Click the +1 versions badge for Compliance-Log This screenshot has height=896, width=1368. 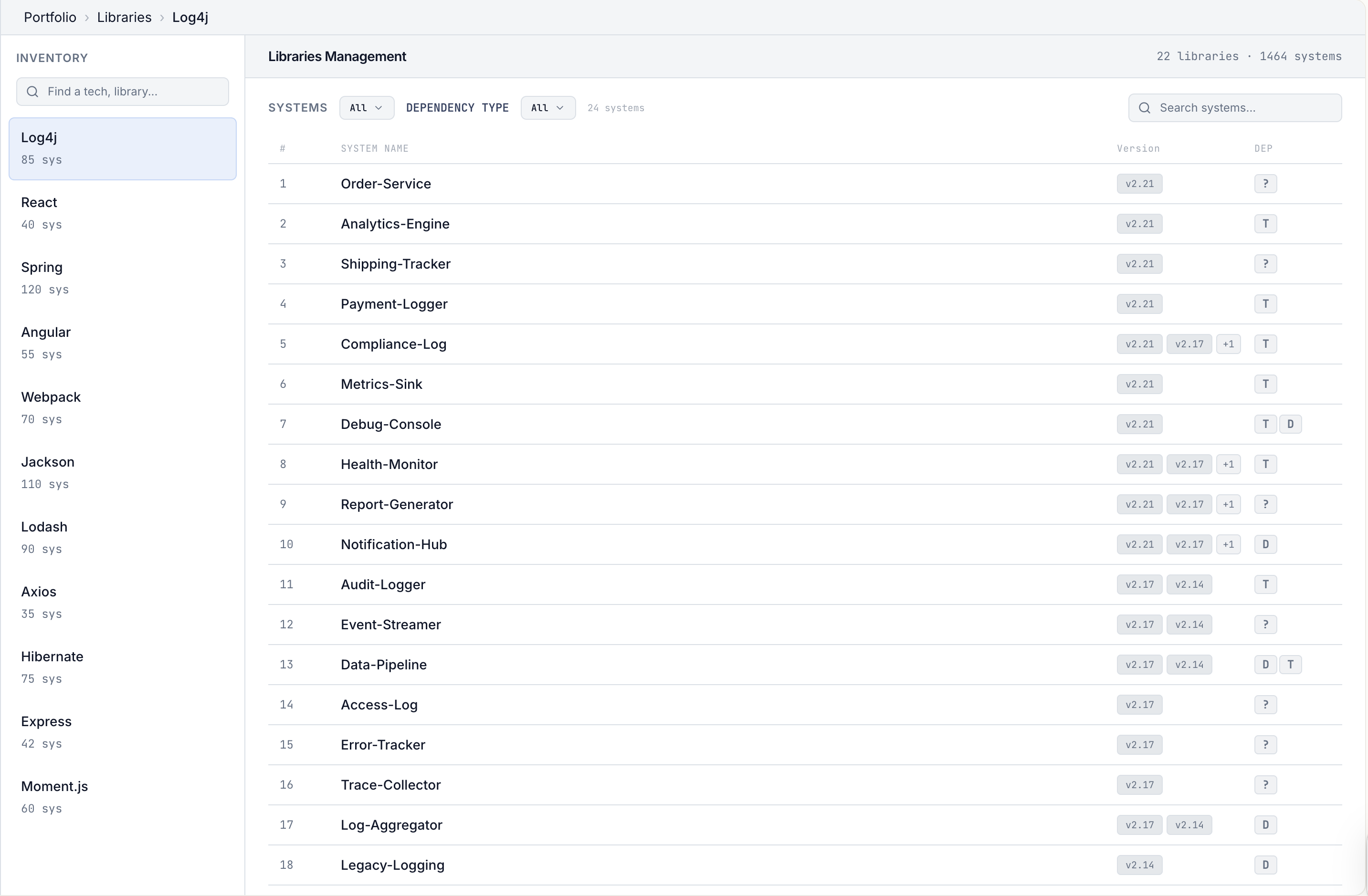point(1228,344)
